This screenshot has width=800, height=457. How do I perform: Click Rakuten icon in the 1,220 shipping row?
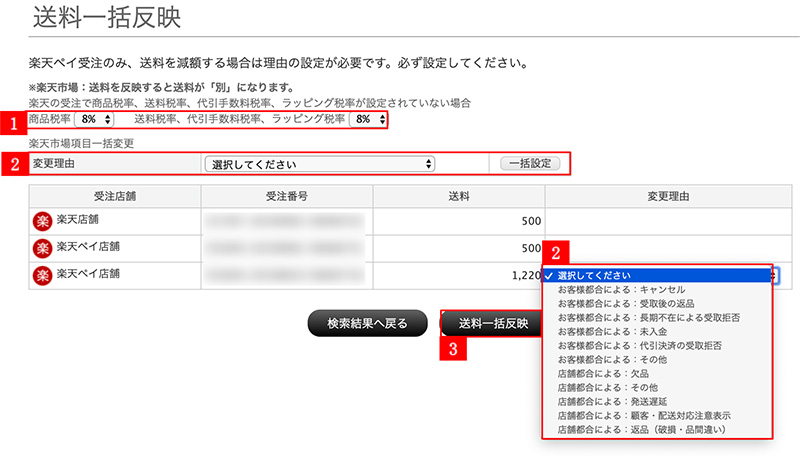click(x=42, y=273)
